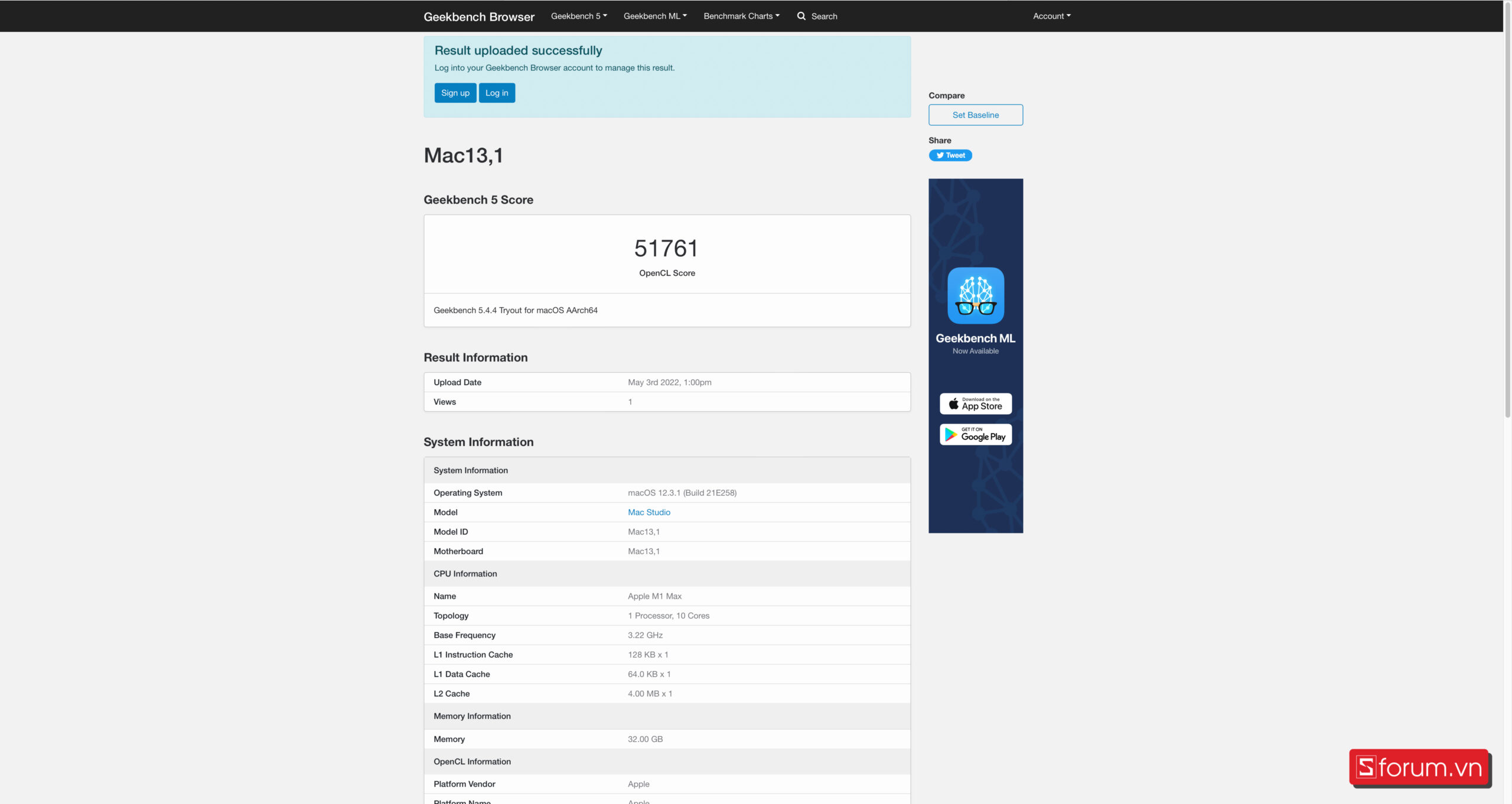
Task: Click the Search magnifier icon
Action: tap(801, 16)
